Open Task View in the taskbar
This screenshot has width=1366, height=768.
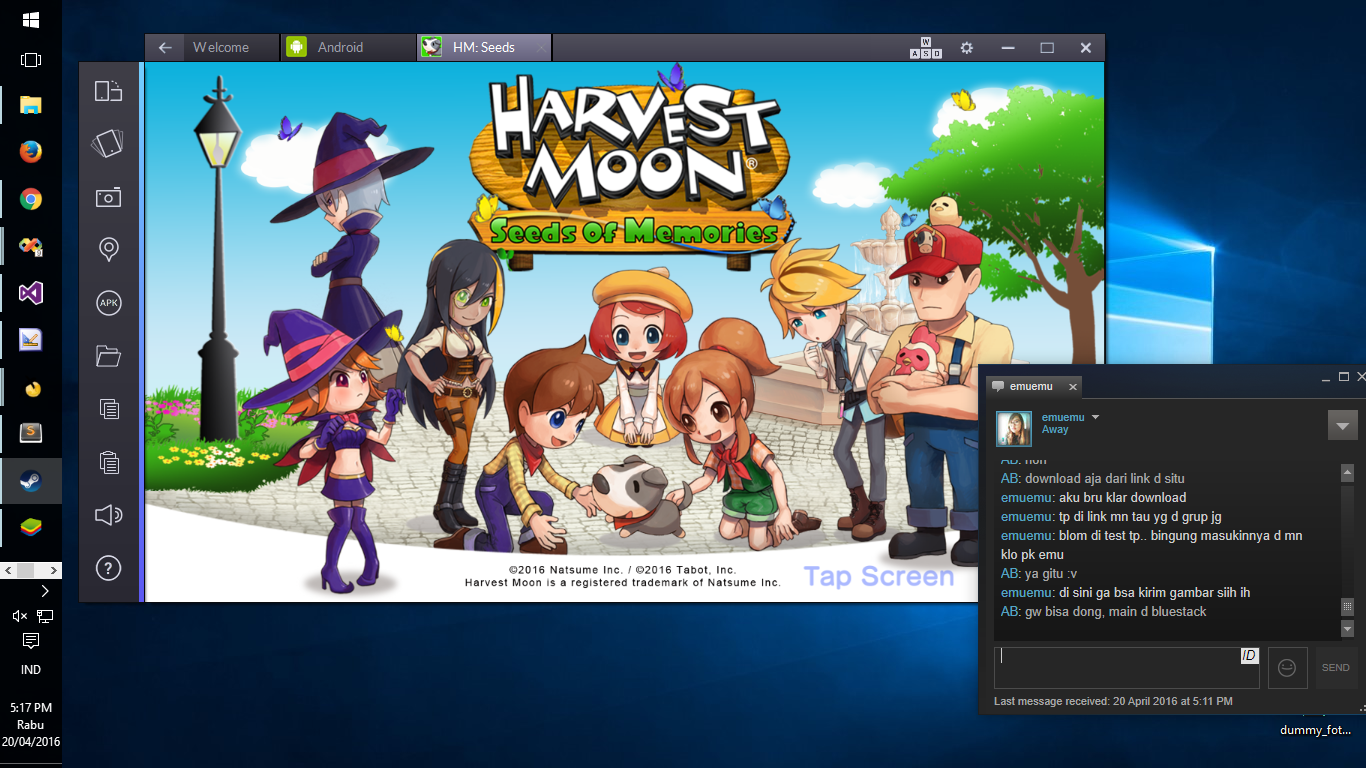point(30,60)
